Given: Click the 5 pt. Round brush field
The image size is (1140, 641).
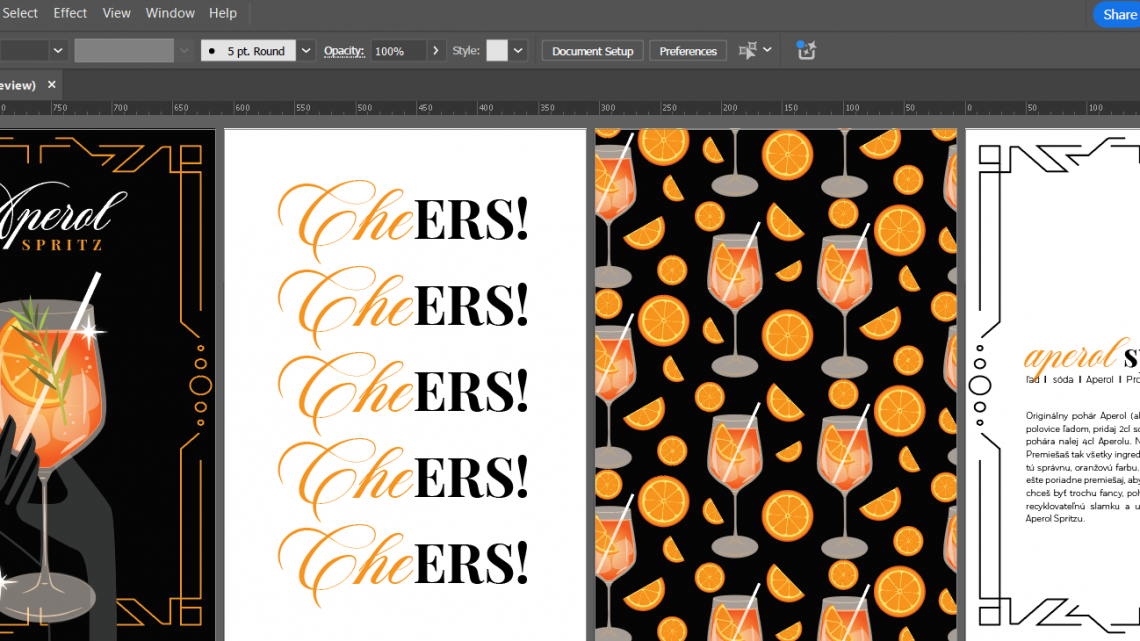Looking at the screenshot, I should click(x=248, y=51).
